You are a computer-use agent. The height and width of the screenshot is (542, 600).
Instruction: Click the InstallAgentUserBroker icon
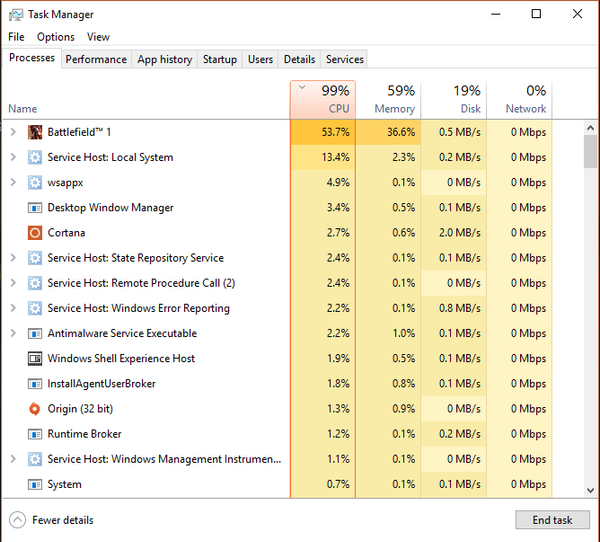pos(35,384)
